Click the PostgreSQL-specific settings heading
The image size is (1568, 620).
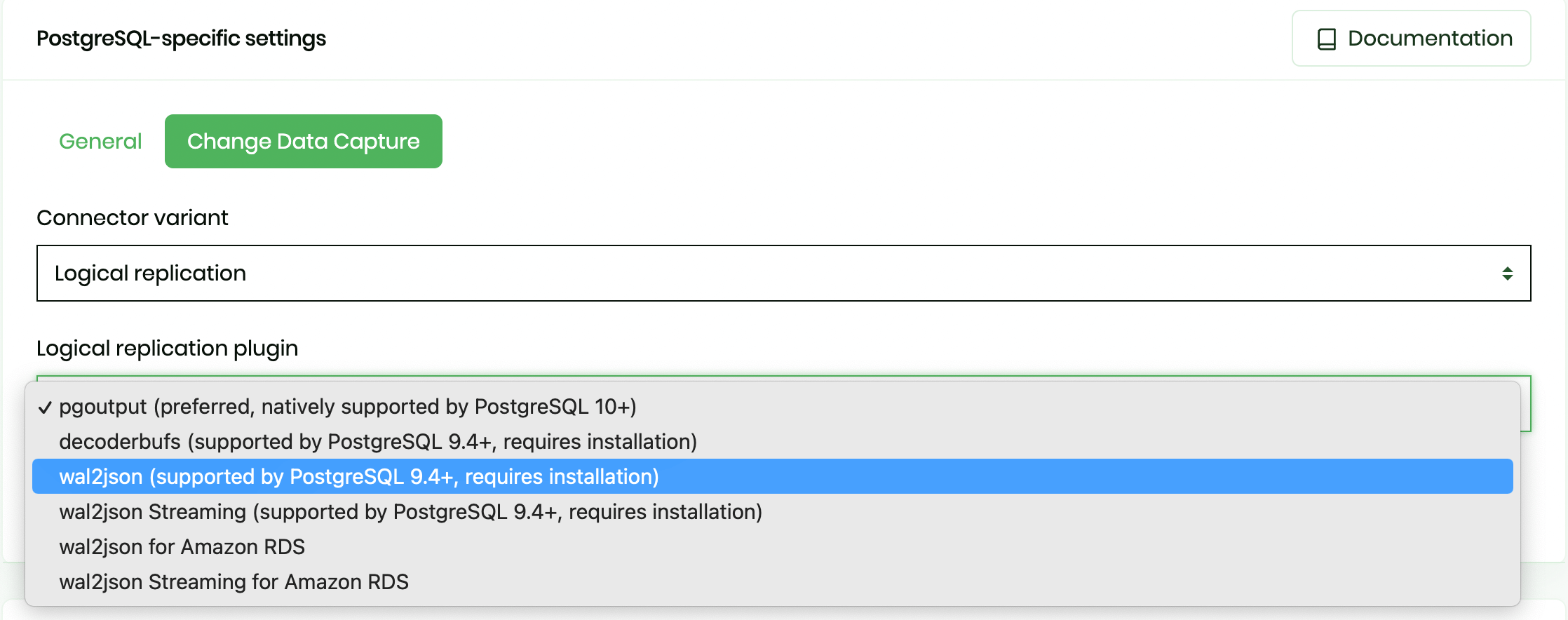pos(181,39)
